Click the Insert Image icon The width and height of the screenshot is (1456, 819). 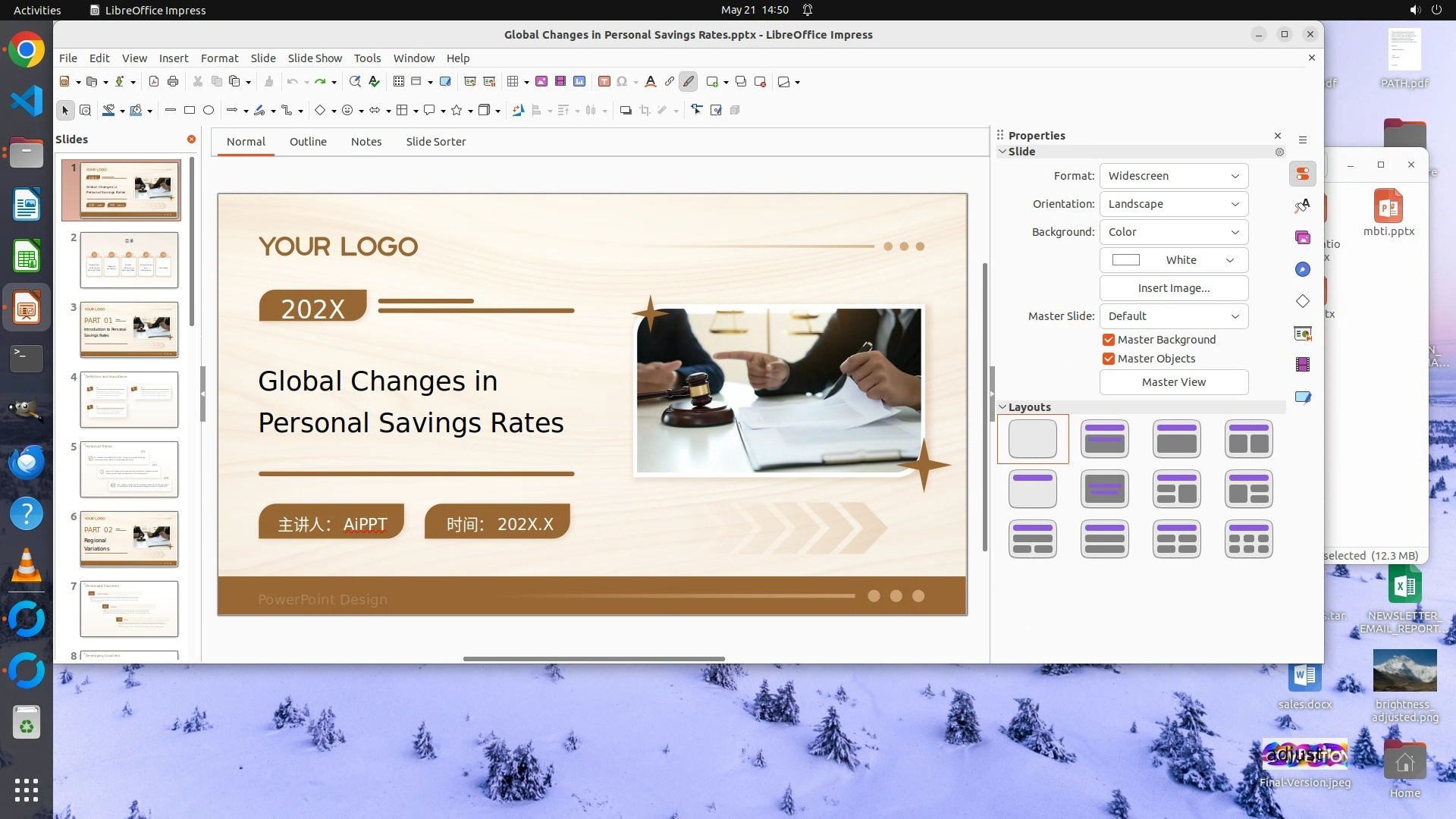[541, 81]
